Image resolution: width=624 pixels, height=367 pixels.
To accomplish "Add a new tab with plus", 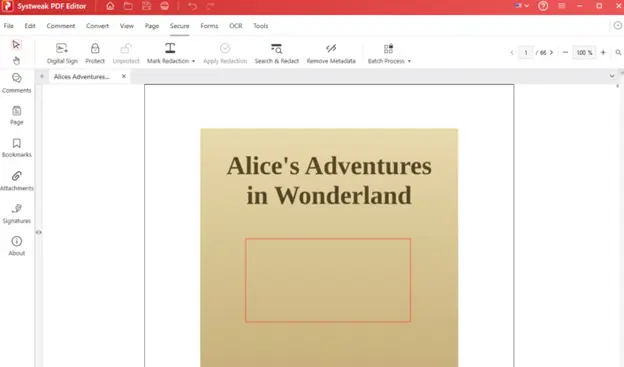I will pos(42,76).
